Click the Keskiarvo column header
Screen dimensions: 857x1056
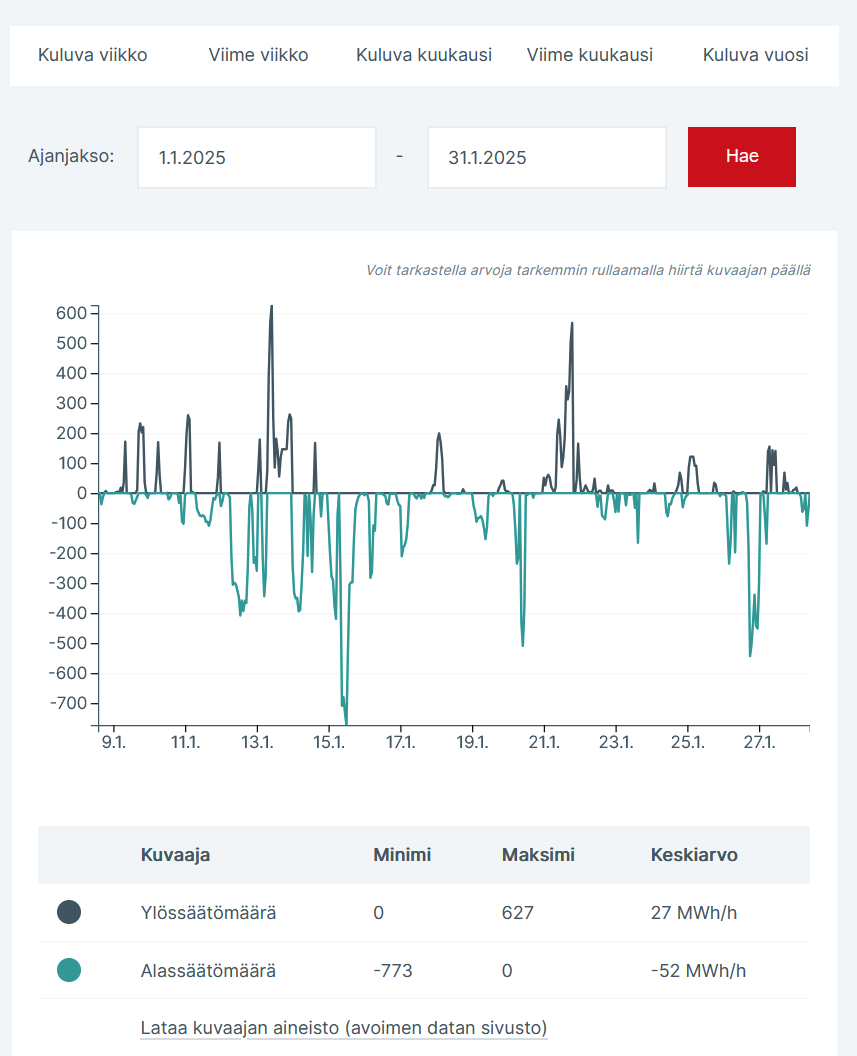click(x=693, y=855)
